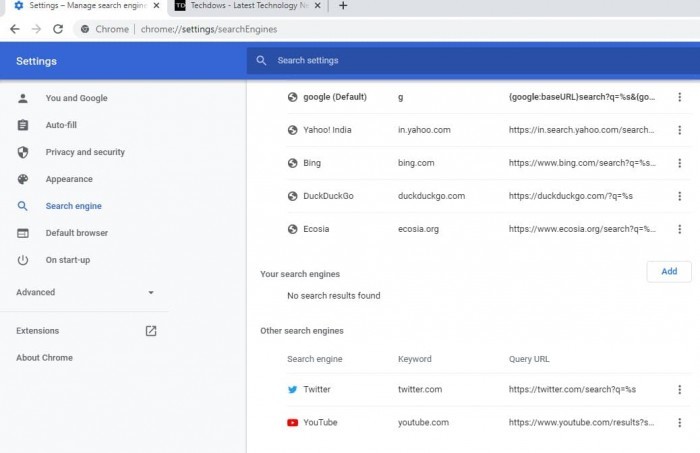Close the Settings tab
Viewport: 700px width, 453px height.
click(x=156, y=6)
